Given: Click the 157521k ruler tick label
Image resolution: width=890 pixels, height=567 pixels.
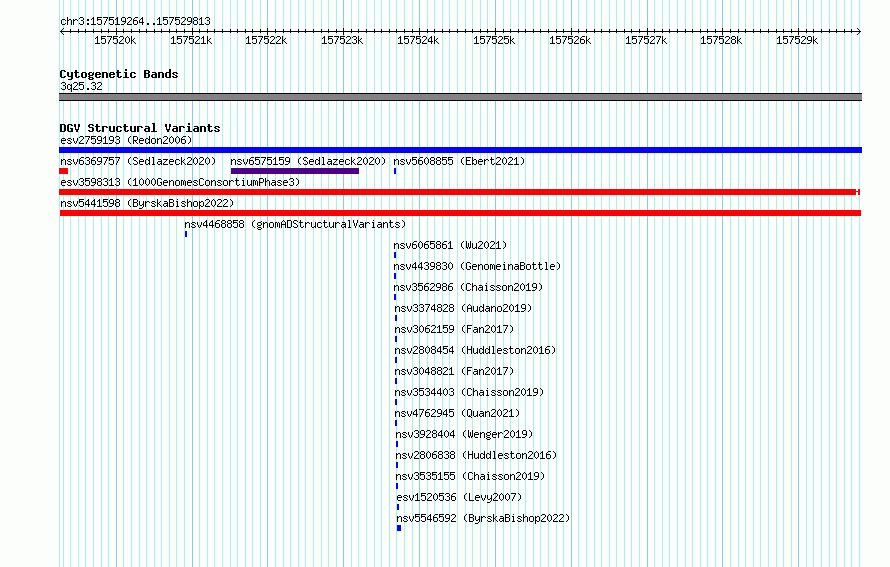Looking at the screenshot, I should click(x=191, y=40).
